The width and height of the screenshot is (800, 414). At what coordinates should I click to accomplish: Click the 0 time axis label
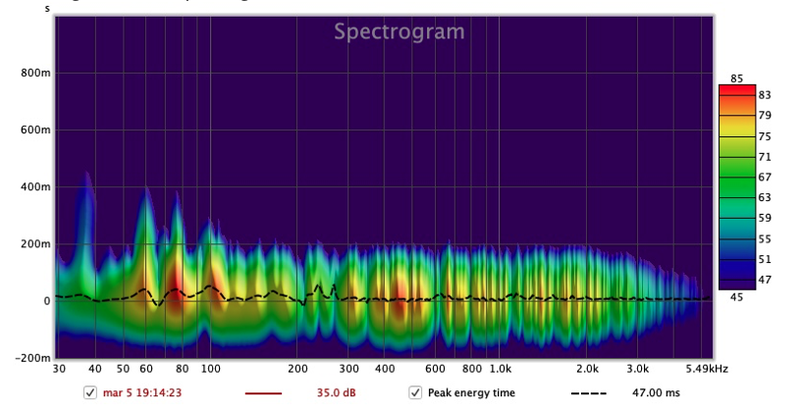coord(45,300)
